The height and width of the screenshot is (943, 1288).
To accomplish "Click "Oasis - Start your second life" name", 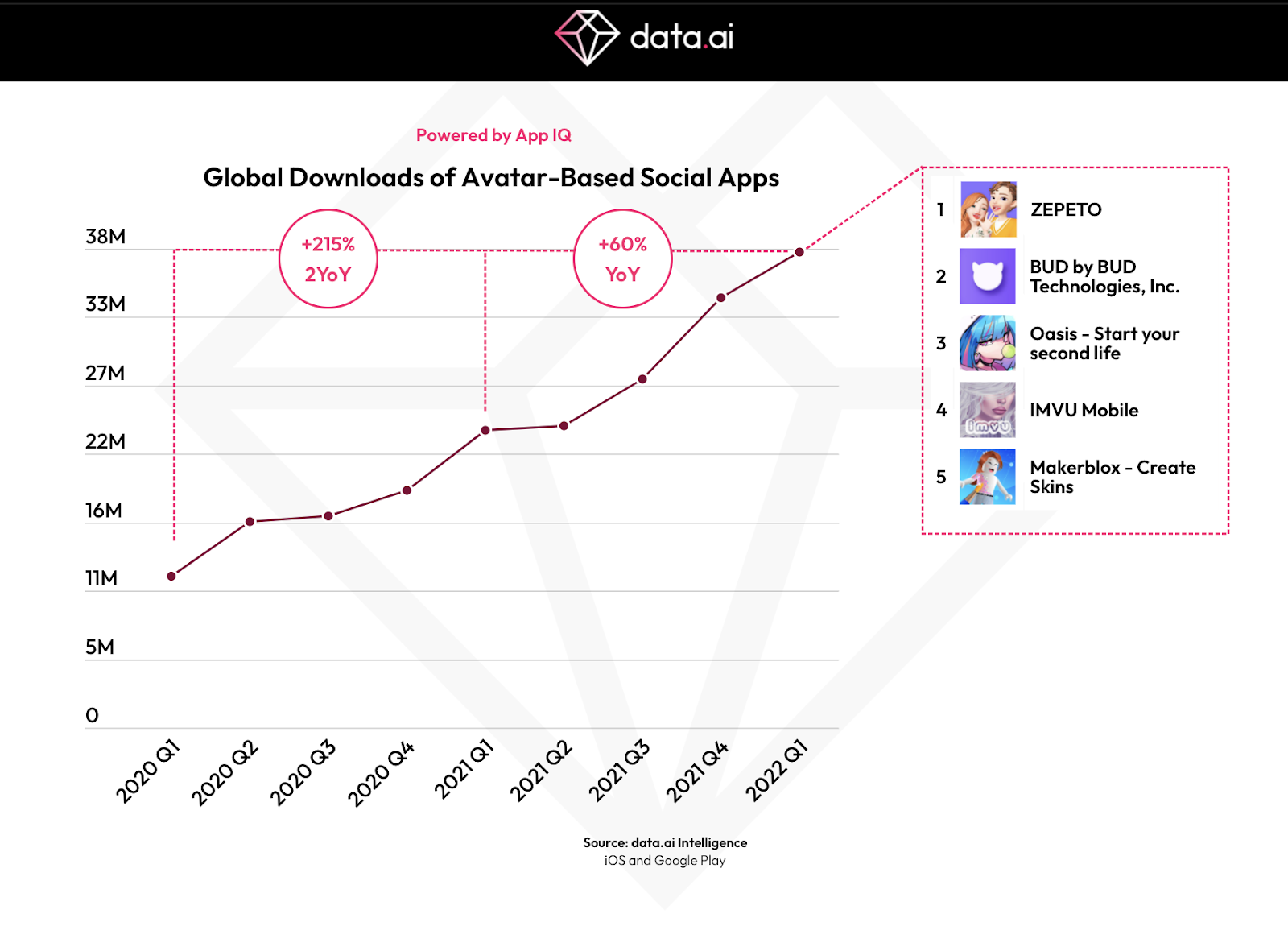I will tap(1104, 343).
